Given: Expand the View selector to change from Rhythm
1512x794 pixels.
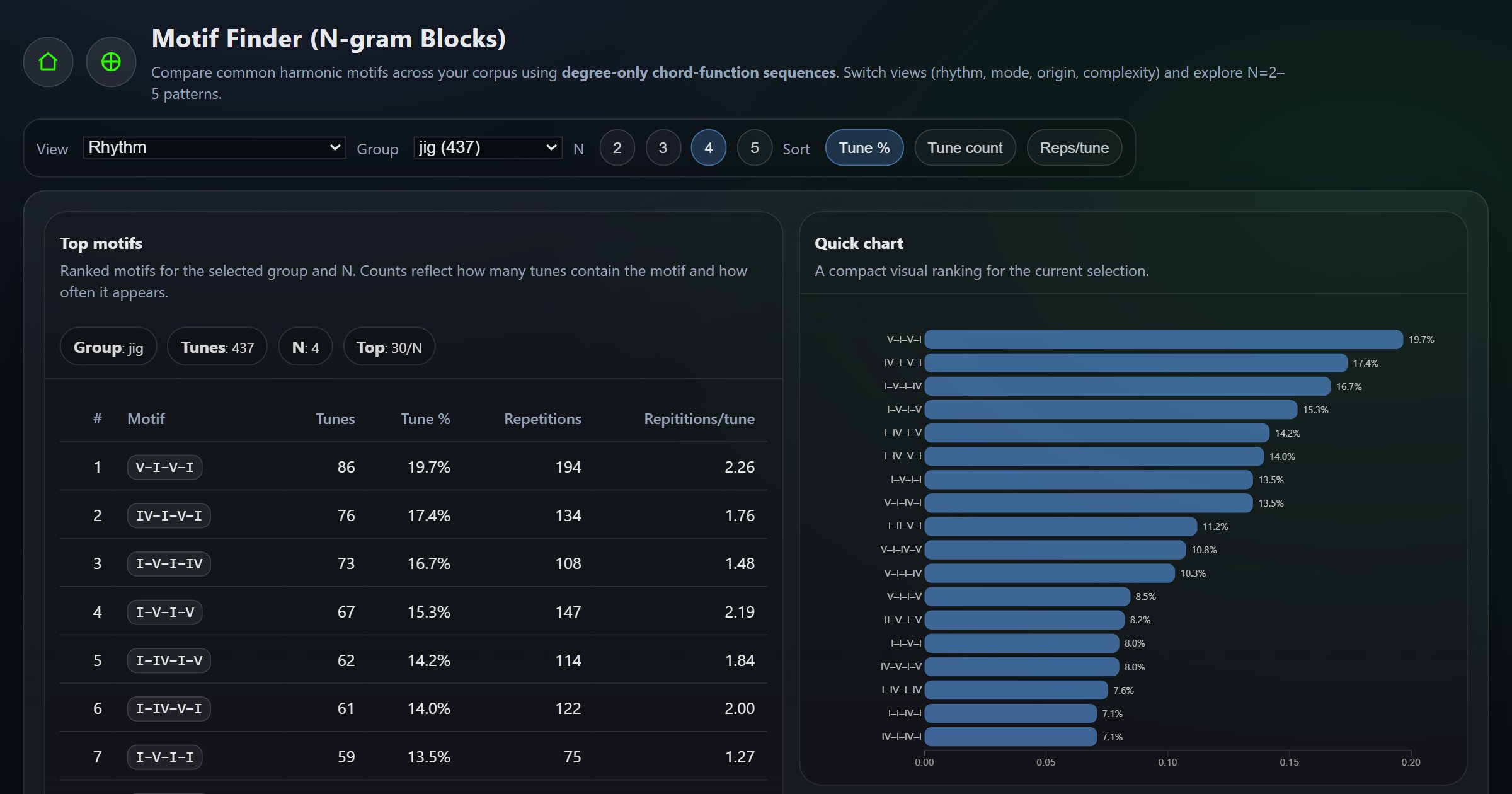Looking at the screenshot, I should [x=214, y=147].
